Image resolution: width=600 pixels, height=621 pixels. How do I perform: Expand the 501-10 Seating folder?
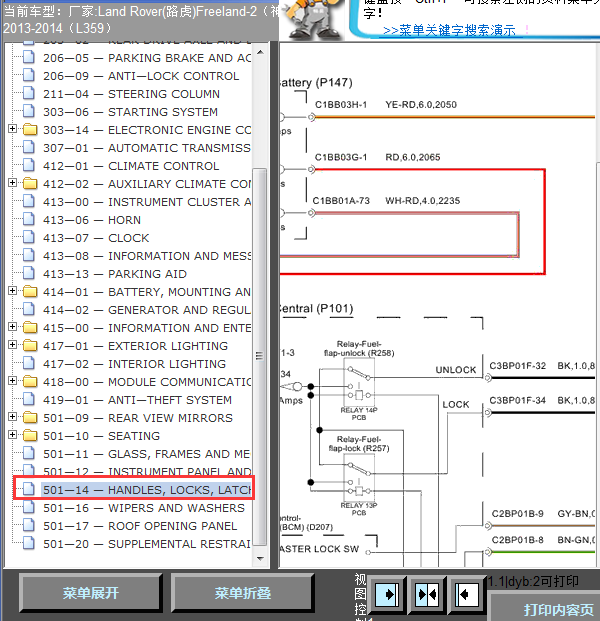click(x=12, y=435)
